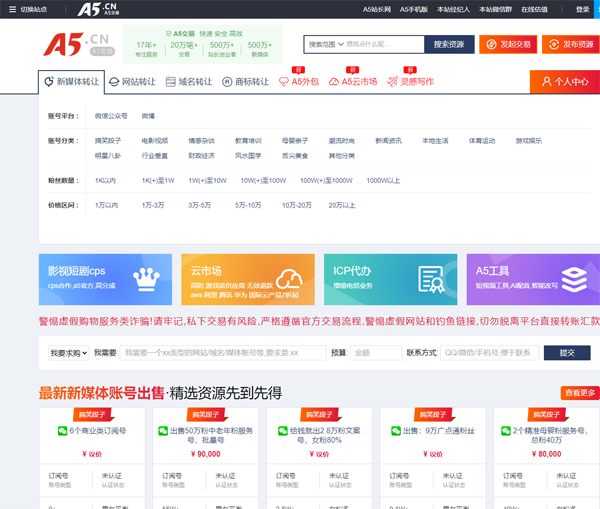Image resolution: width=600 pixels, height=509 pixels.
Task: Click the WeChat icon beside 2个精准母婴粉服务号
Action: click(x=506, y=431)
